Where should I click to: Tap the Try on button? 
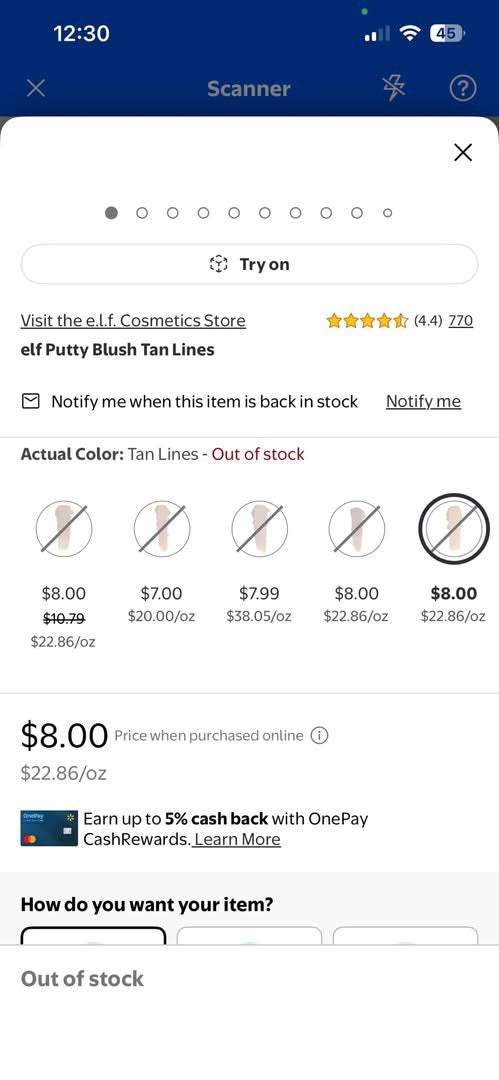tap(250, 264)
